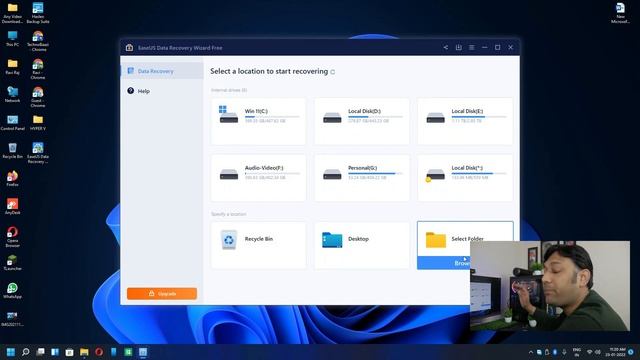Pick the Desktop location in EaseUS

pyautogui.click(x=362, y=245)
